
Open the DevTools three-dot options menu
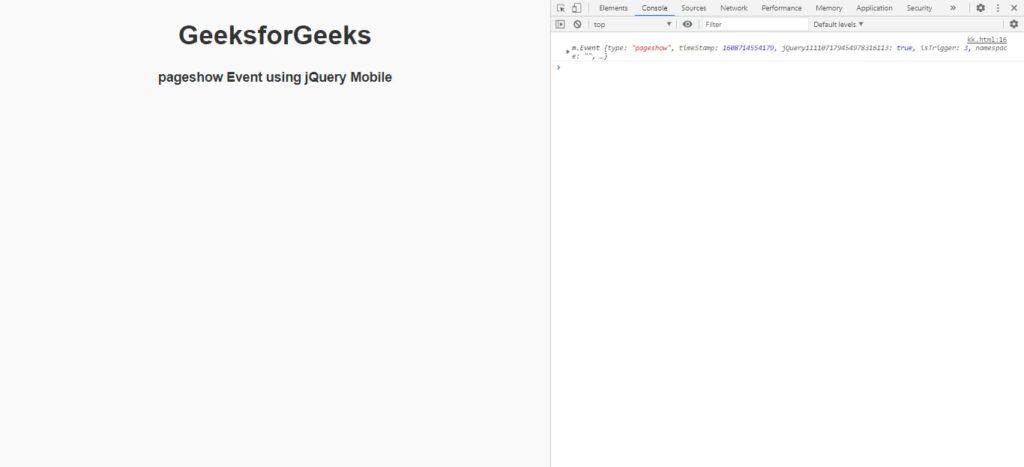click(997, 8)
